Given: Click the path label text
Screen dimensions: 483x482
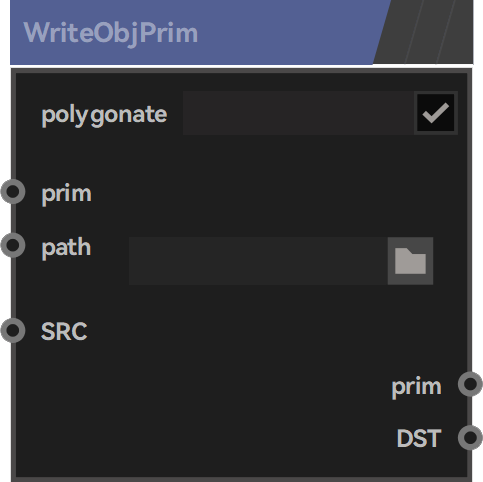Looking at the screenshot, I should [x=66, y=247].
